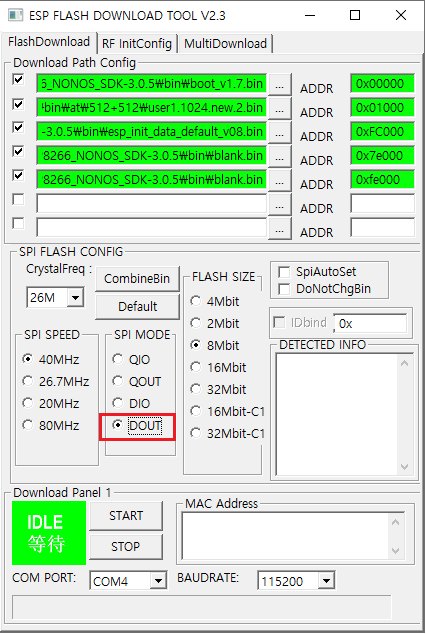Screen dimensions: 426x634
Task: Uncheck the user1.1024.new.2.bin checkbox
Action: [x=18, y=104]
